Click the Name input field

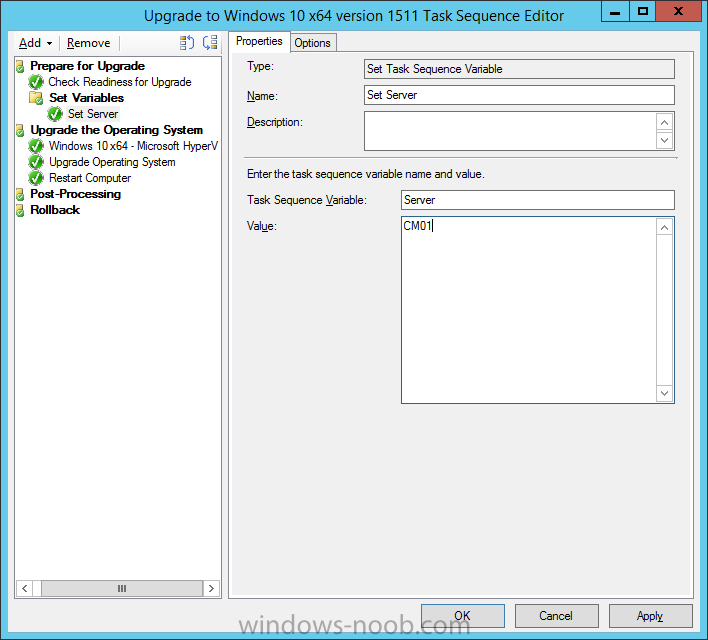pos(519,95)
